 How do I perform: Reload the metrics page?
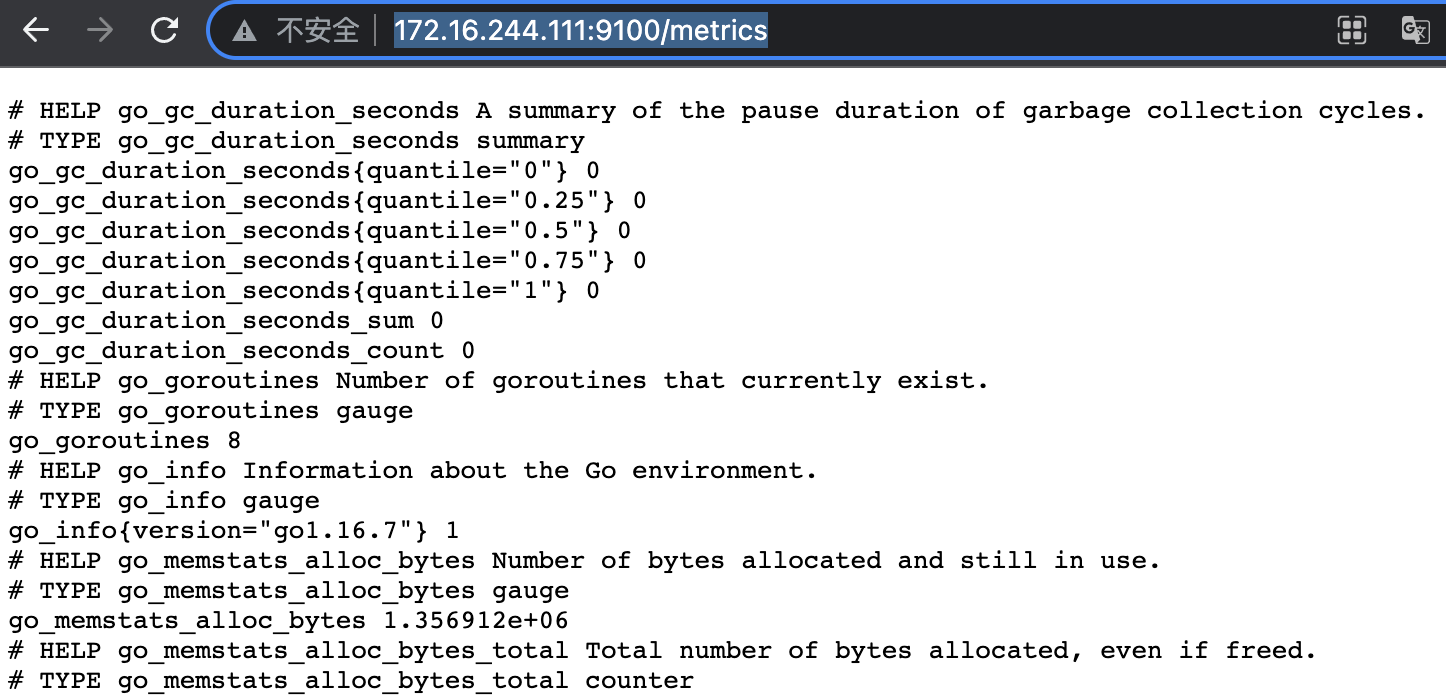(x=164, y=30)
